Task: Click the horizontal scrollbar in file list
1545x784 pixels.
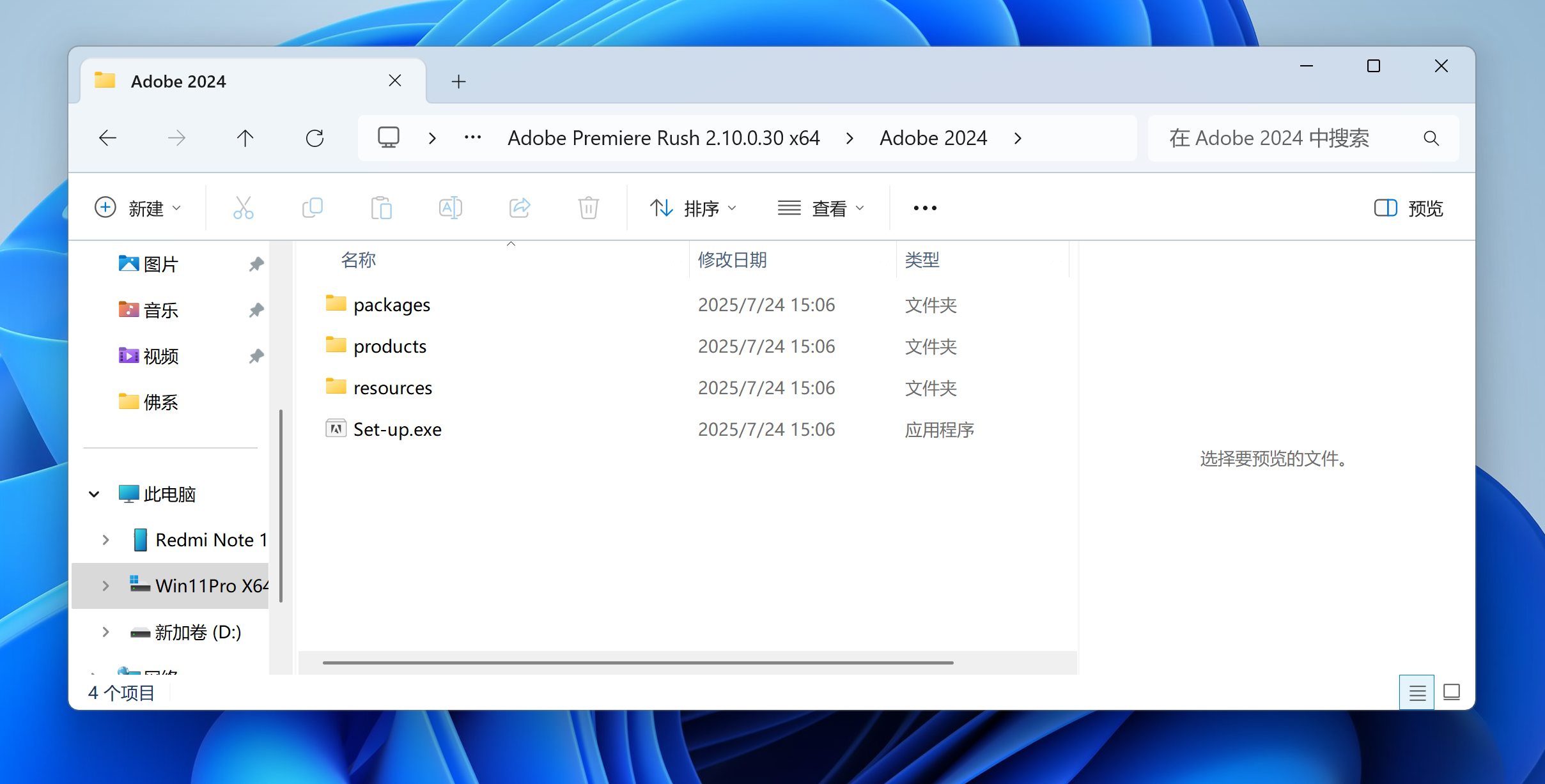Action: [x=637, y=663]
